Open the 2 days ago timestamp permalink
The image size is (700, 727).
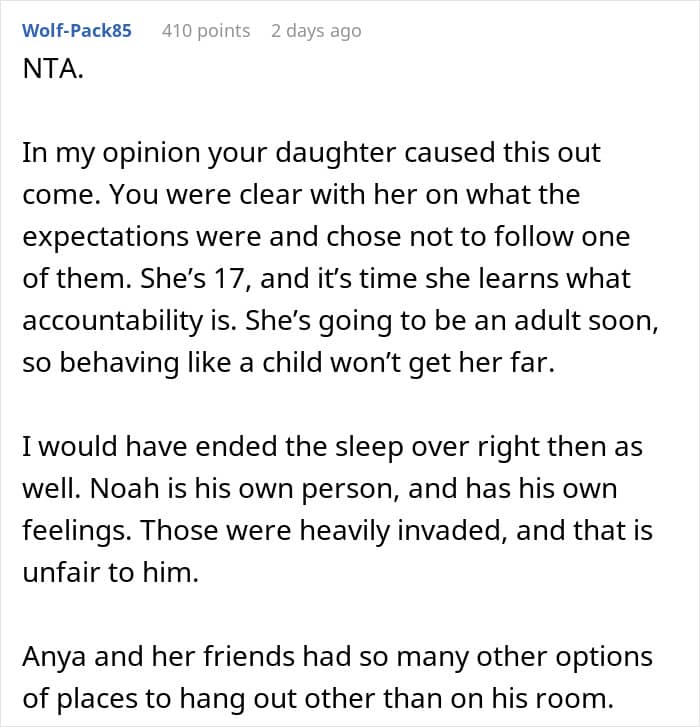point(316,31)
